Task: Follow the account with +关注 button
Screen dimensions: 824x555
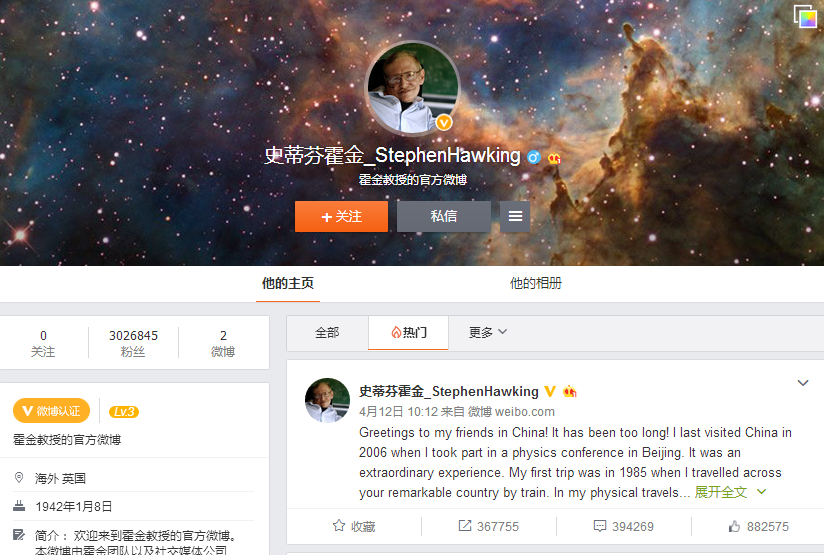Action: click(x=342, y=217)
